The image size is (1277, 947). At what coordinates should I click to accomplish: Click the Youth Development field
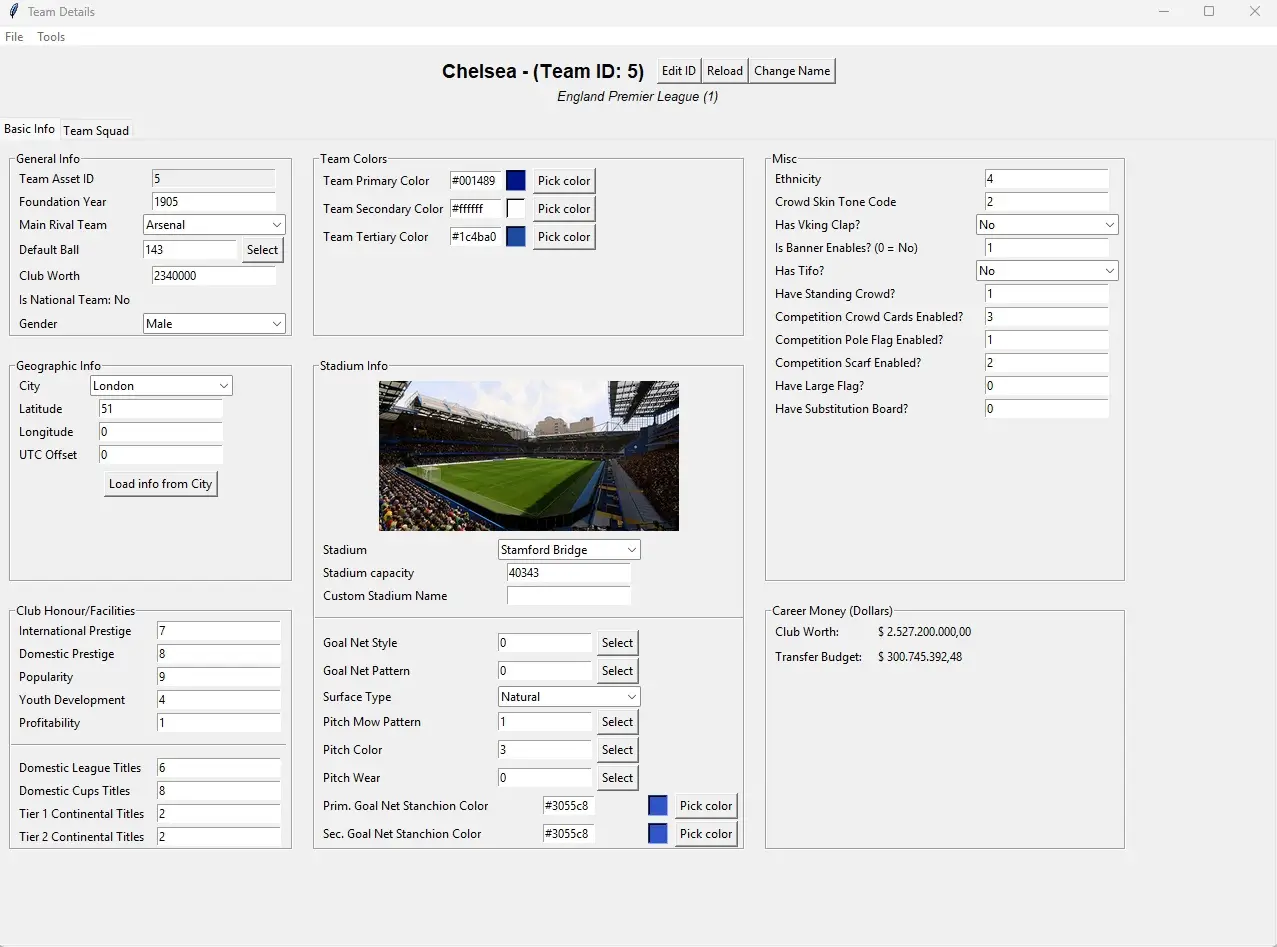219,700
